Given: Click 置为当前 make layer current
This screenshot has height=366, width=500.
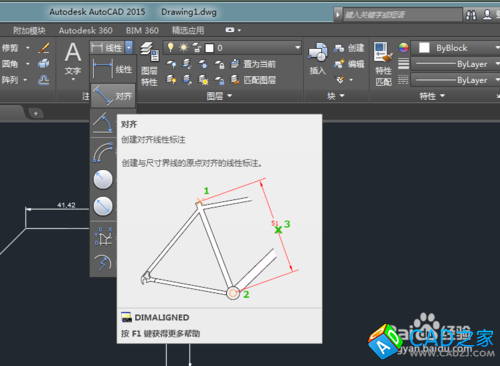Looking at the screenshot, I should pos(253,64).
